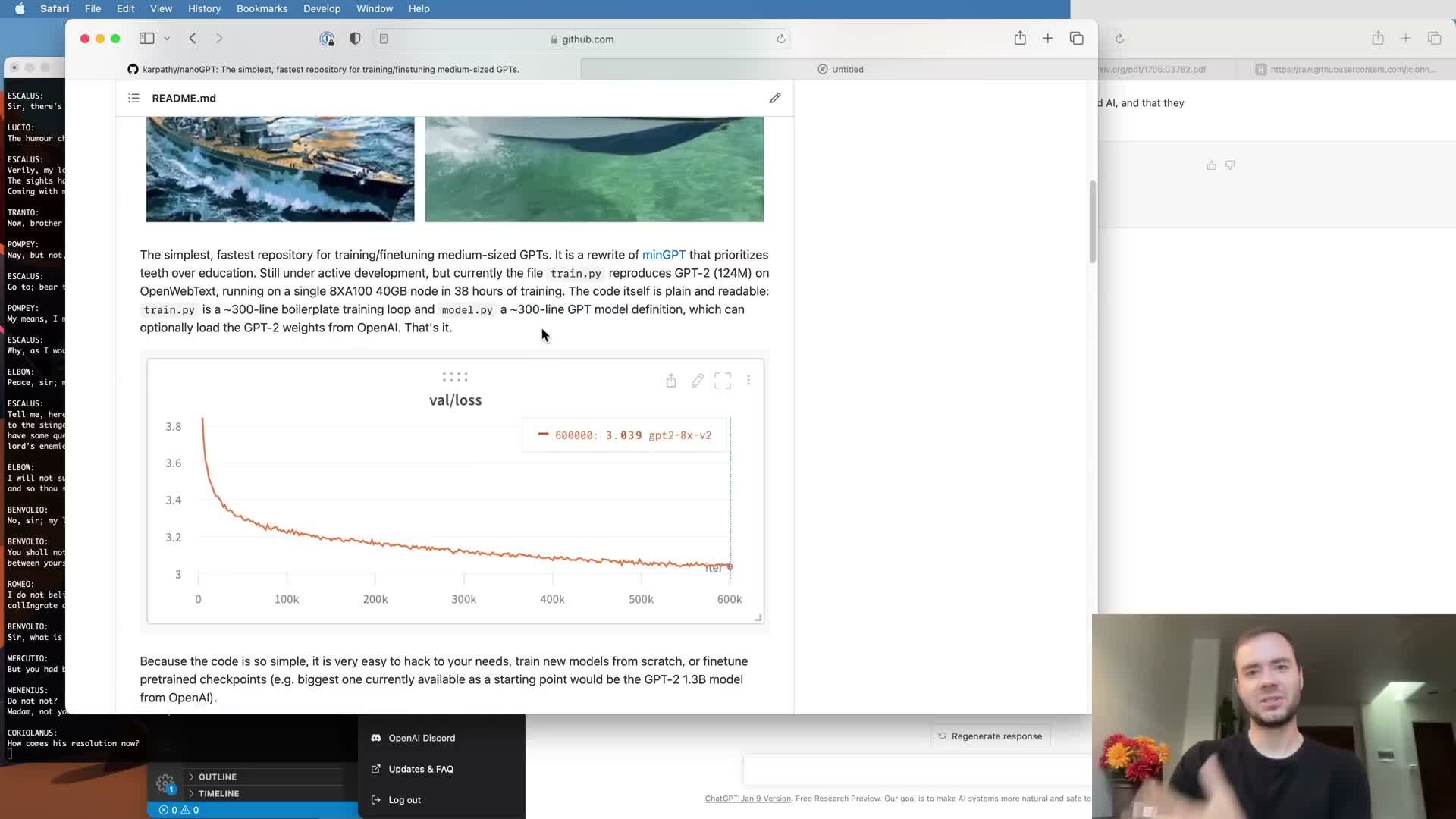This screenshot has width=1456, height=819.
Task: Open the sidebar dropdown chevron
Action: pos(167,39)
